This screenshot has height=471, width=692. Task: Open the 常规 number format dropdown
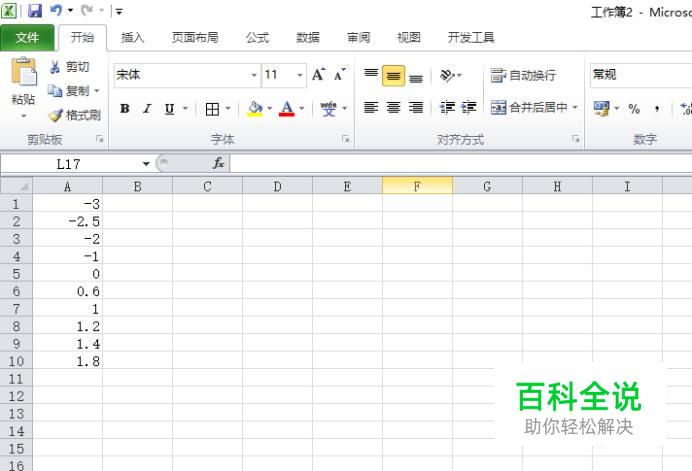tap(640, 75)
